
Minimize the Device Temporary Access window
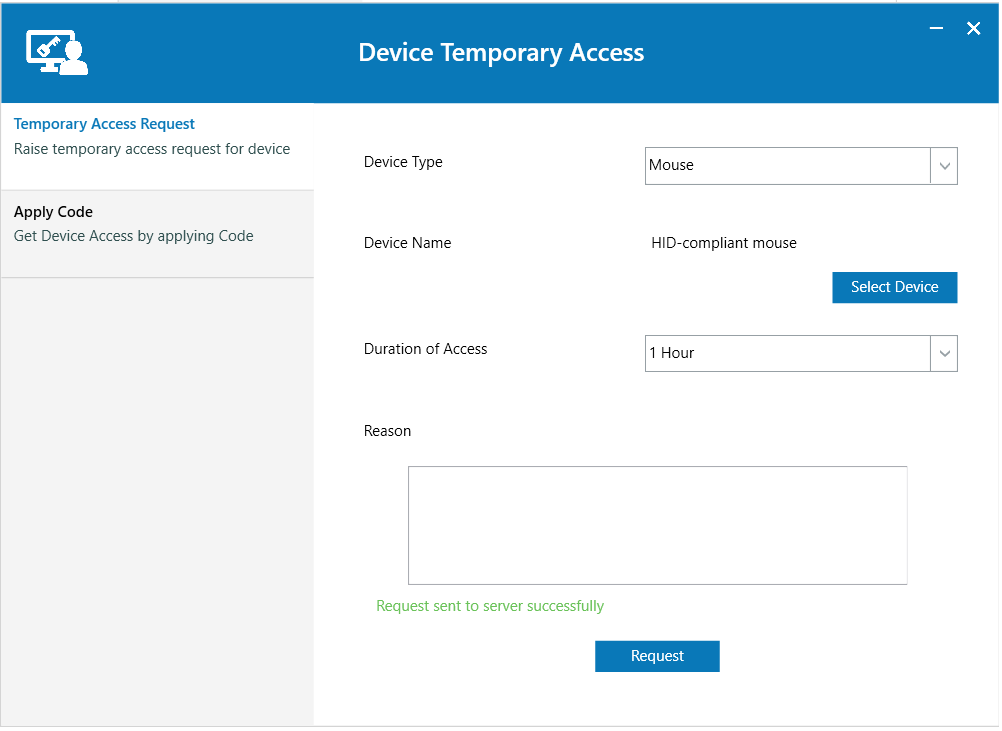click(x=936, y=29)
